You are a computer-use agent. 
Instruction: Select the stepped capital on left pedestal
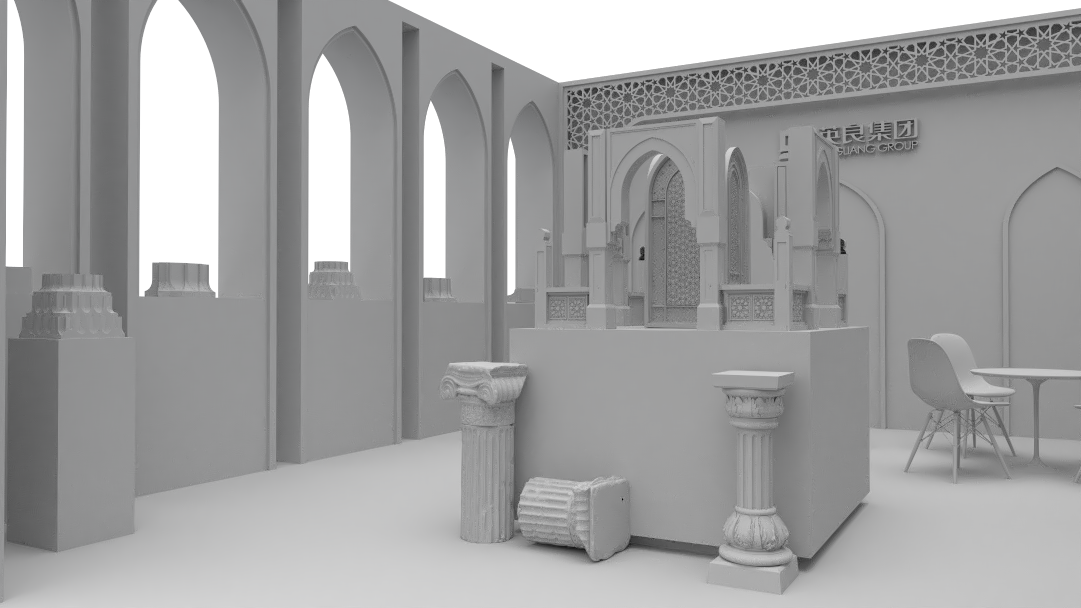71,307
